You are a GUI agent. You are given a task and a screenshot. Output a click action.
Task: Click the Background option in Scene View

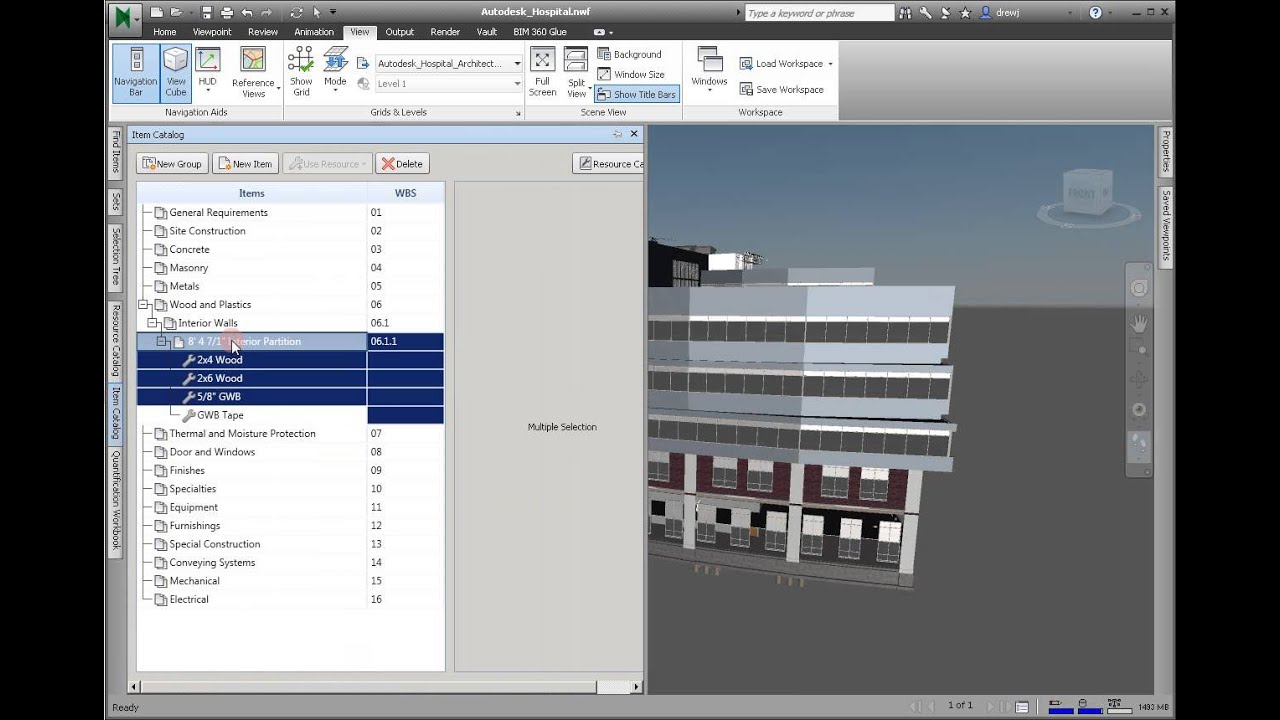point(630,54)
